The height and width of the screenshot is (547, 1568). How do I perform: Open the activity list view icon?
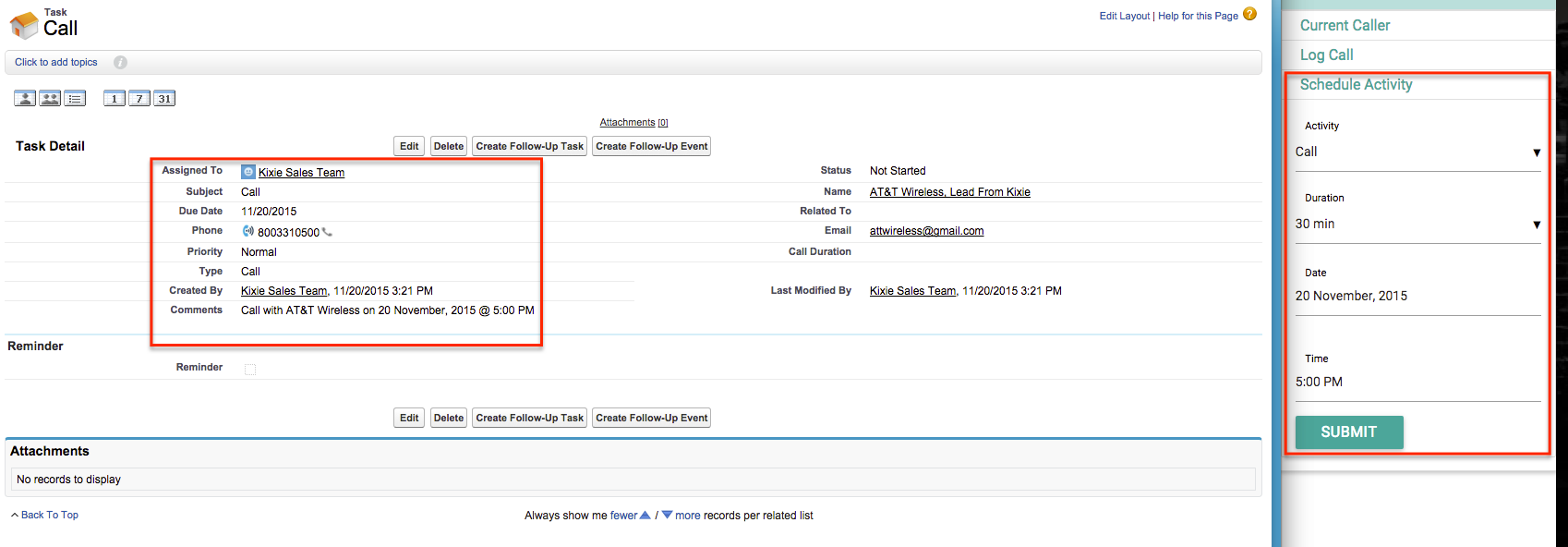pyautogui.click(x=75, y=99)
